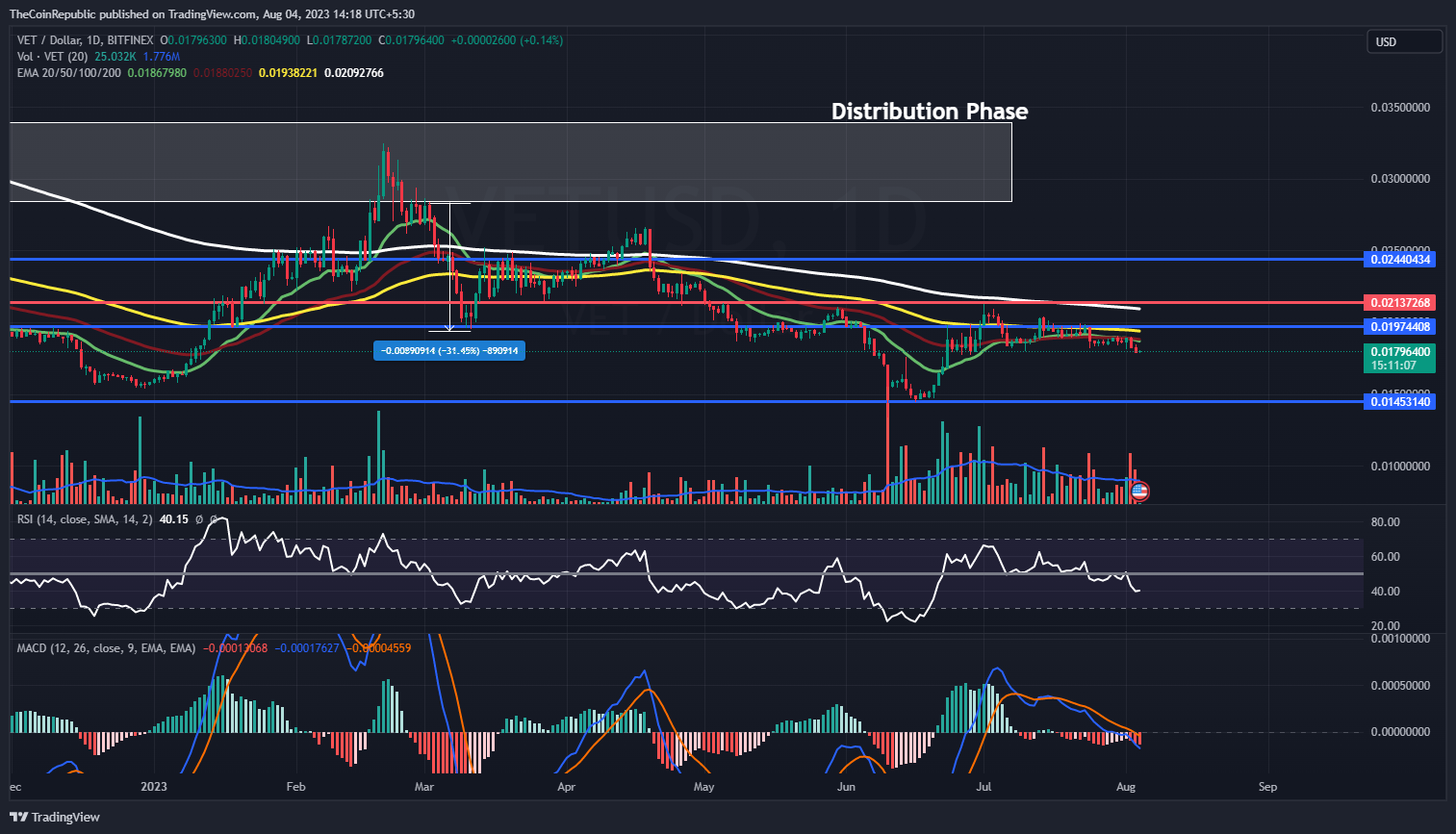This screenshot has width=1456, height=834.
Task: Click the dark red EMA 50 value 0.01880250
Action: [x=222, y=73]
